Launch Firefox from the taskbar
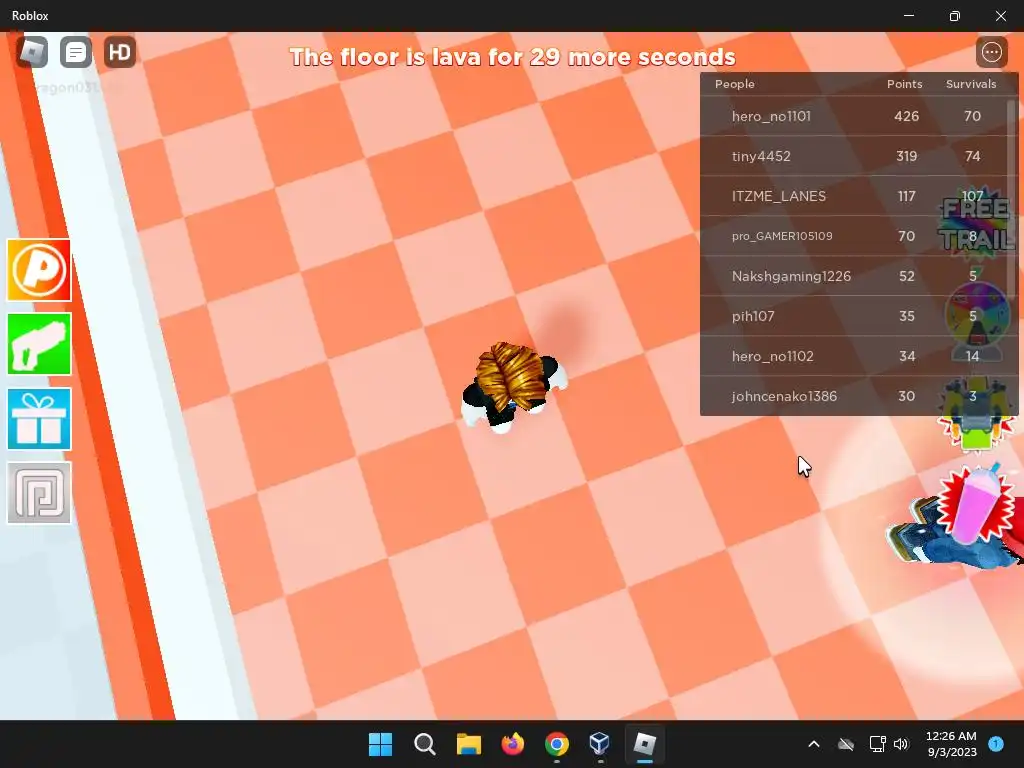Screen dimensions: 1024x768 (513, 744)
